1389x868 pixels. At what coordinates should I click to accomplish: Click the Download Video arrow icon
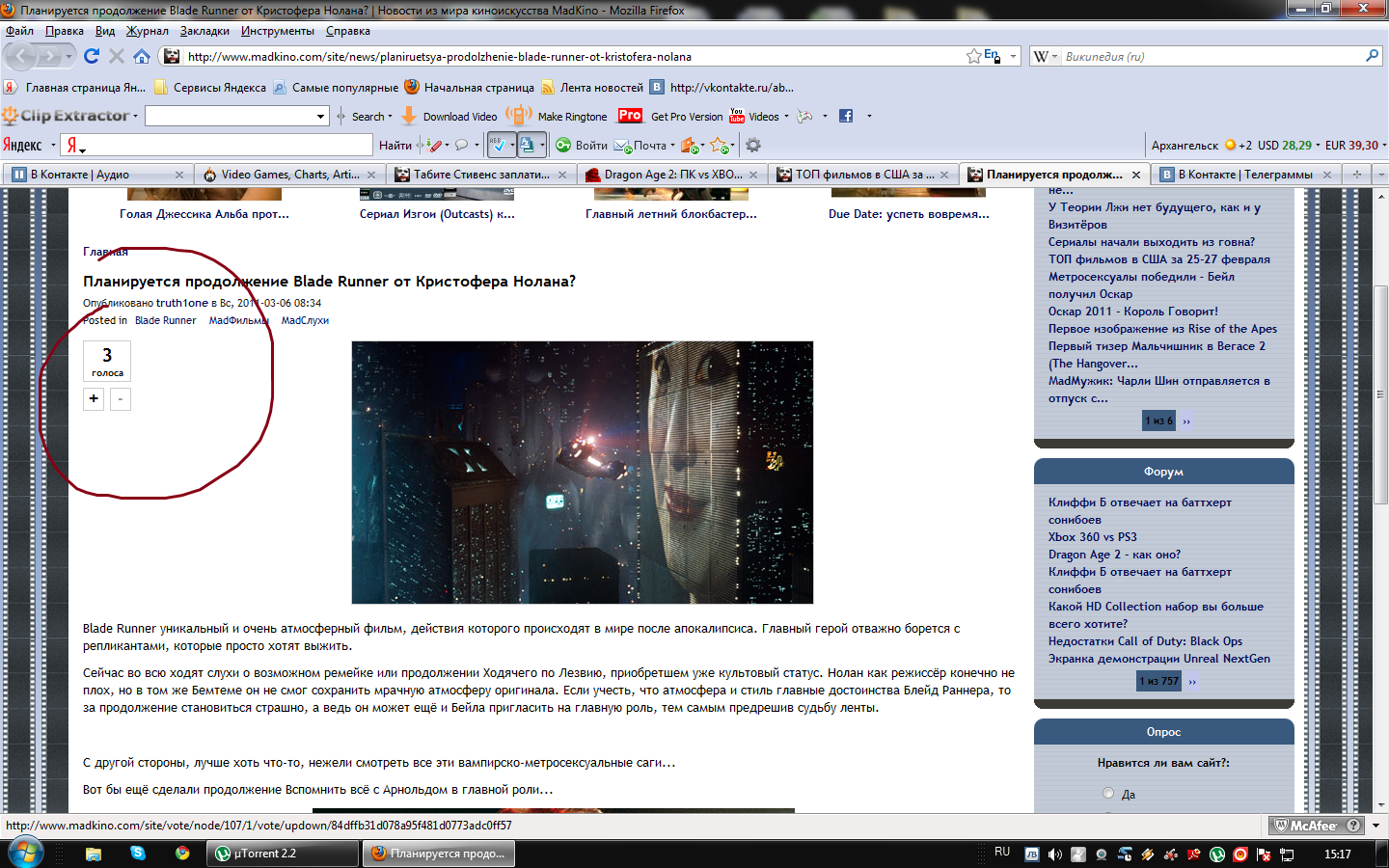409,116
